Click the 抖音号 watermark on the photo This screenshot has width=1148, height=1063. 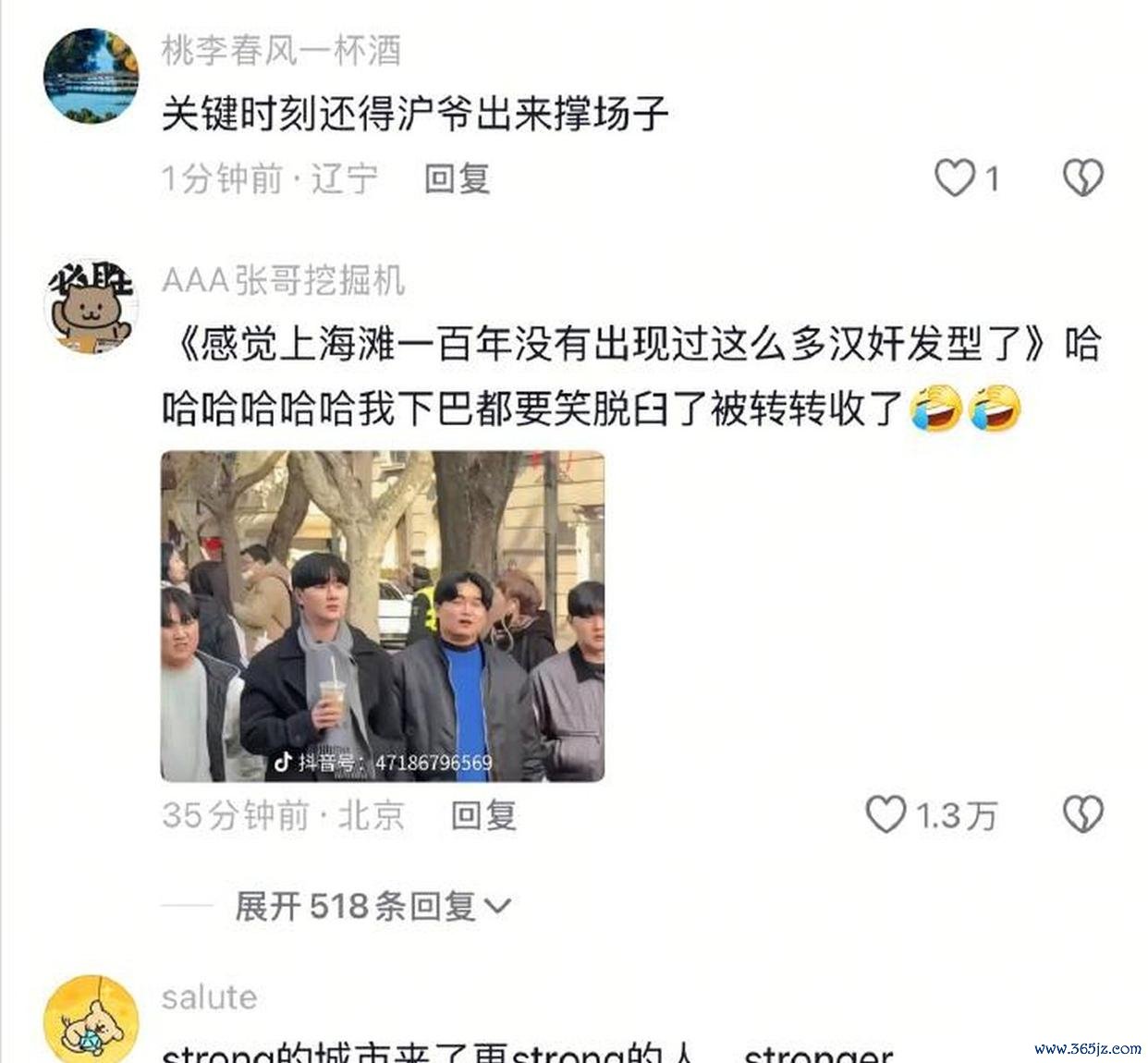[x=383, y=763]
